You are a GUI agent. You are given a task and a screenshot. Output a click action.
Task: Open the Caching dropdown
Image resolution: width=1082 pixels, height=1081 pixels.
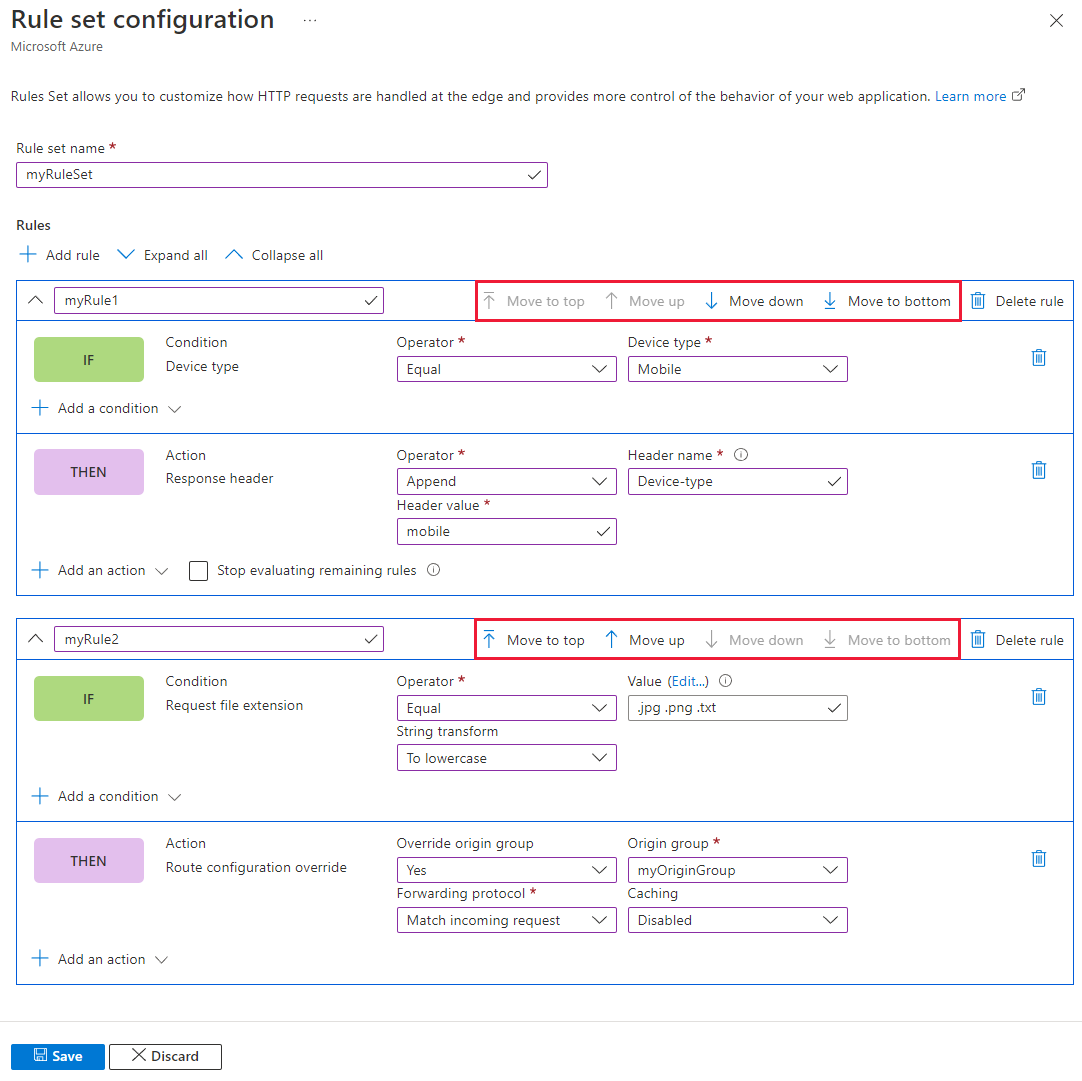pyautogui.click(x=737, y=920)
